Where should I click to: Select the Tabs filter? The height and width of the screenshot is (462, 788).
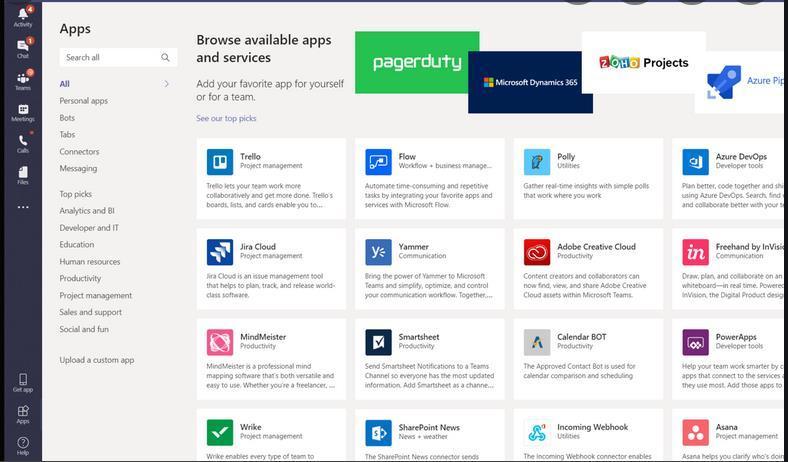[x=67, y=135]
